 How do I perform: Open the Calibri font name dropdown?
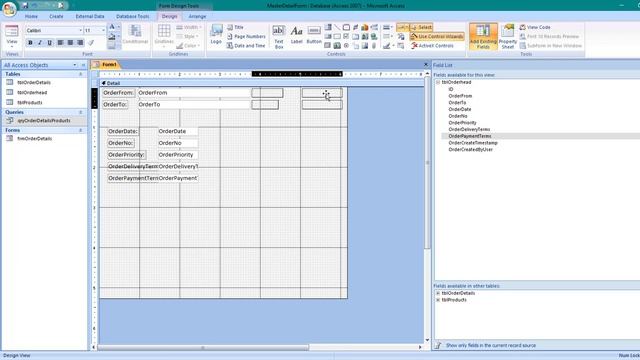[x=80, y=31]
